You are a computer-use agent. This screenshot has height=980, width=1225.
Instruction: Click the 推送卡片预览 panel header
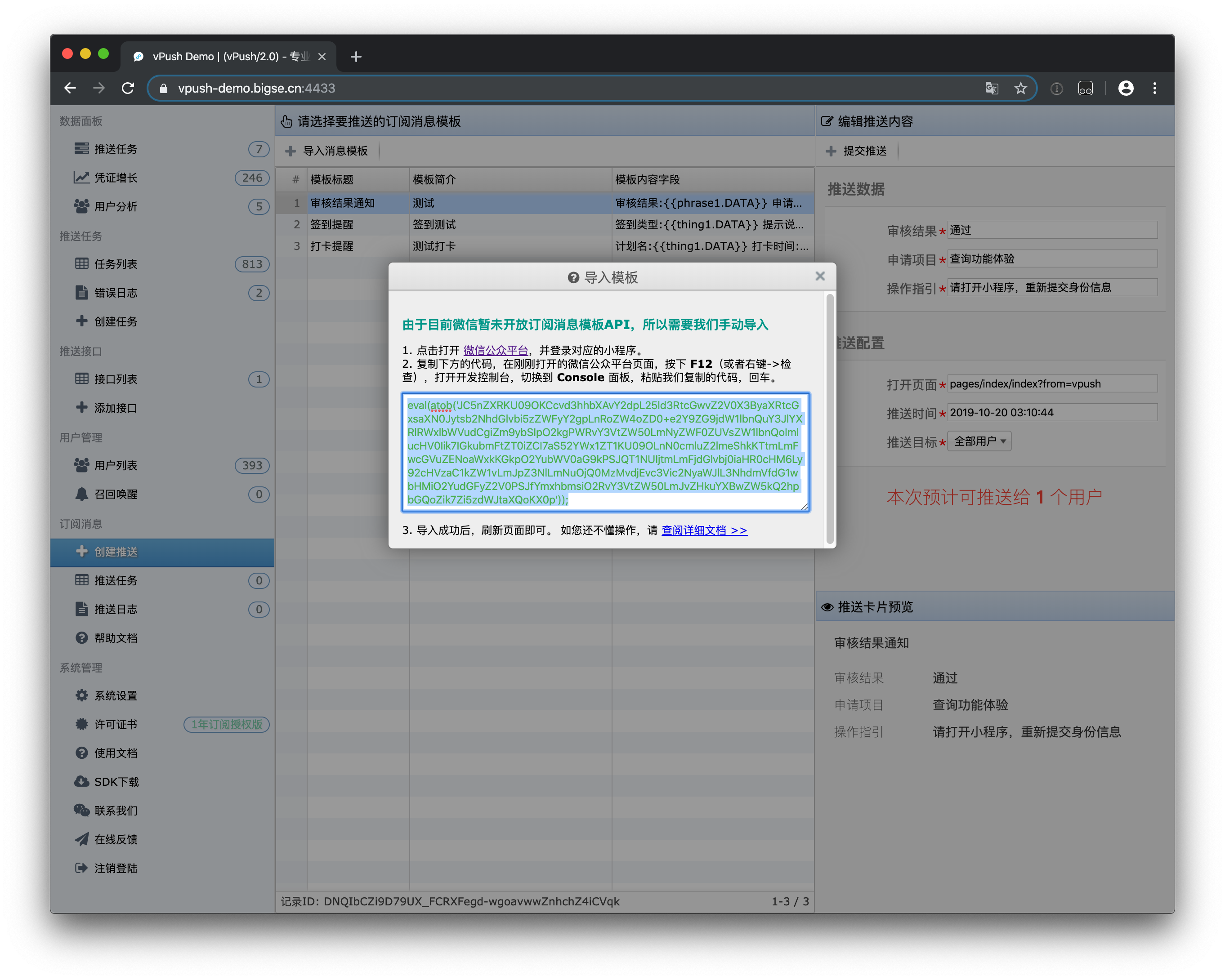[x=995, y=607]
